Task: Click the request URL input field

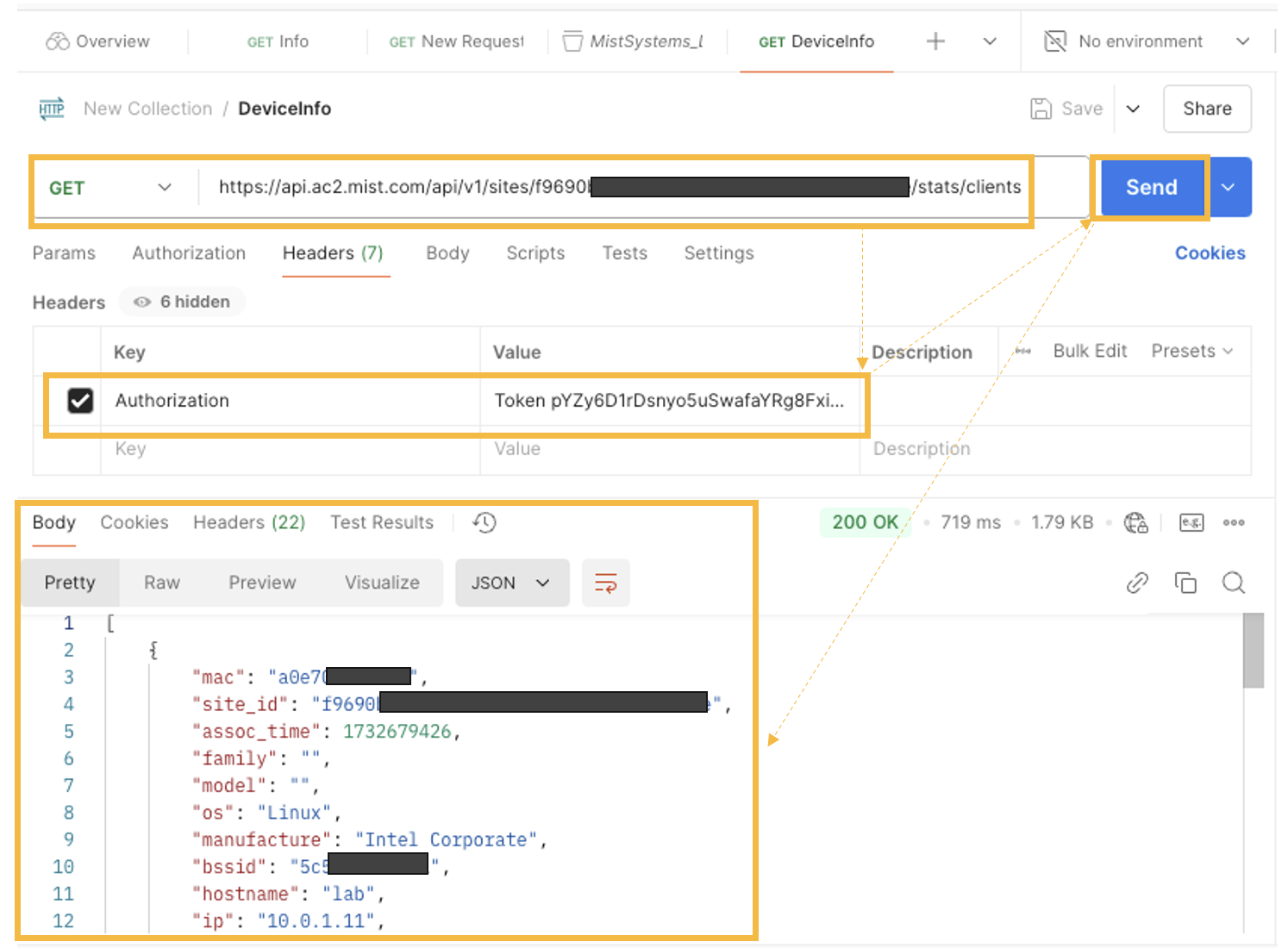Action: [x=621, y=187]
